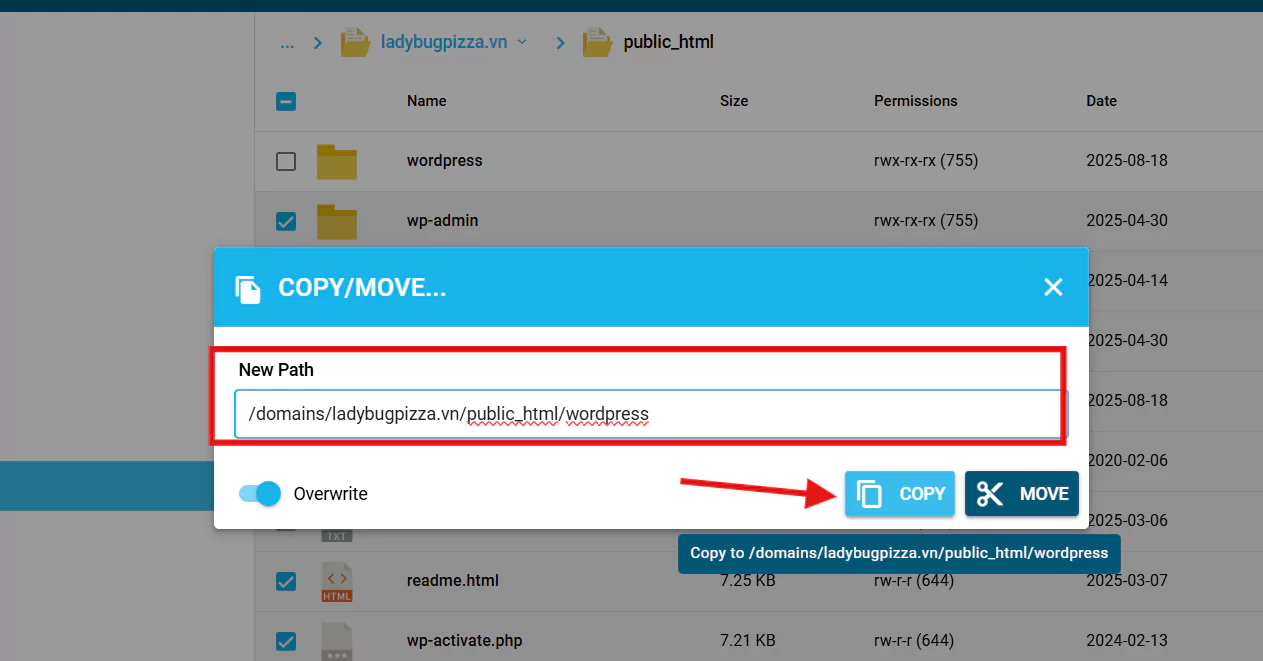Check the wordpress folder checkbox
Screen dimensions: 1263x661
(x=286, y=161)
